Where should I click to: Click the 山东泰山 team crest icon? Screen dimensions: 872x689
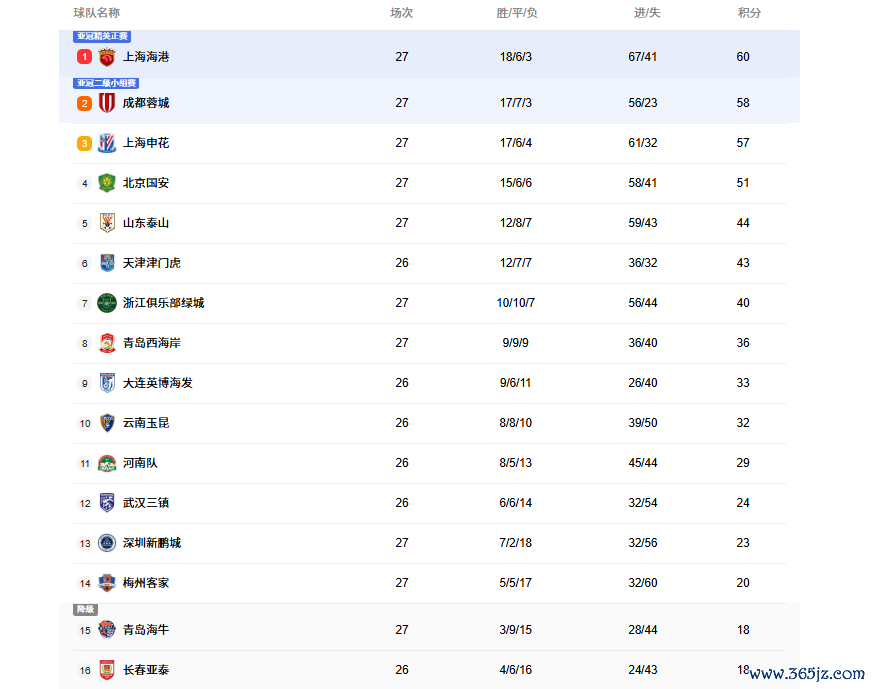tap(107, 223)
